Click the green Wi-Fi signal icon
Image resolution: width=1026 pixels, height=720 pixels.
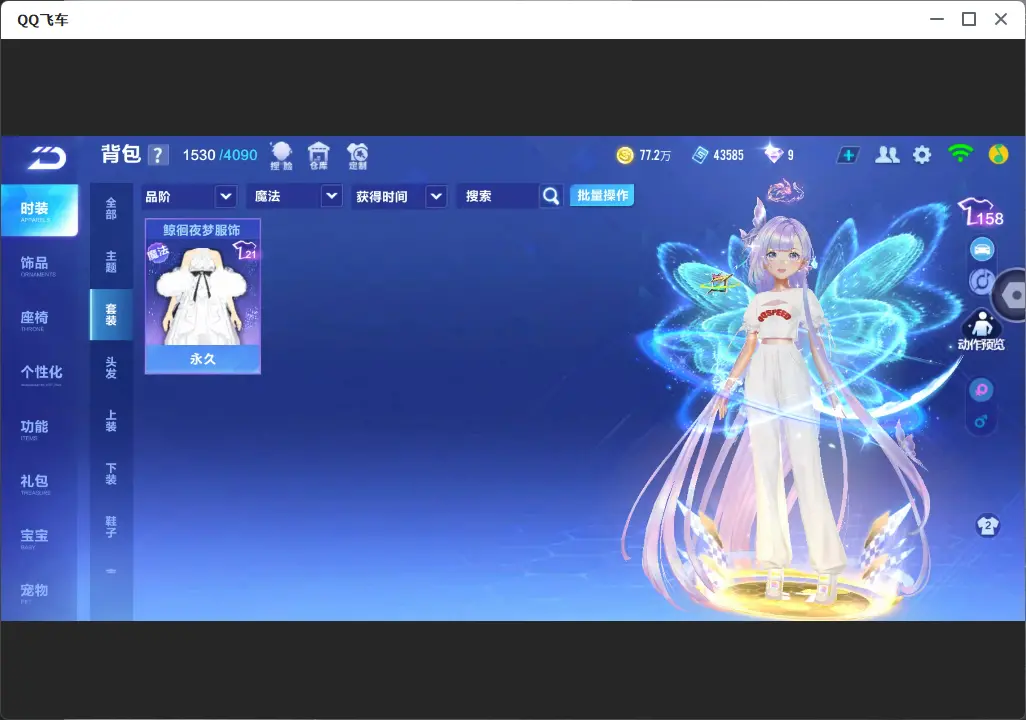[960, 154]
